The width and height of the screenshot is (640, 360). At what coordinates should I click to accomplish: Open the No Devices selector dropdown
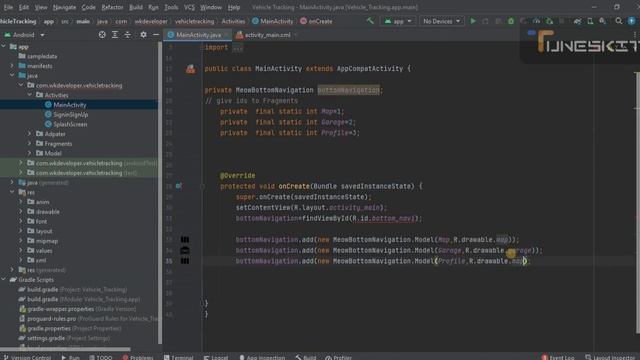pyautogui.click(x=441, y=21)
